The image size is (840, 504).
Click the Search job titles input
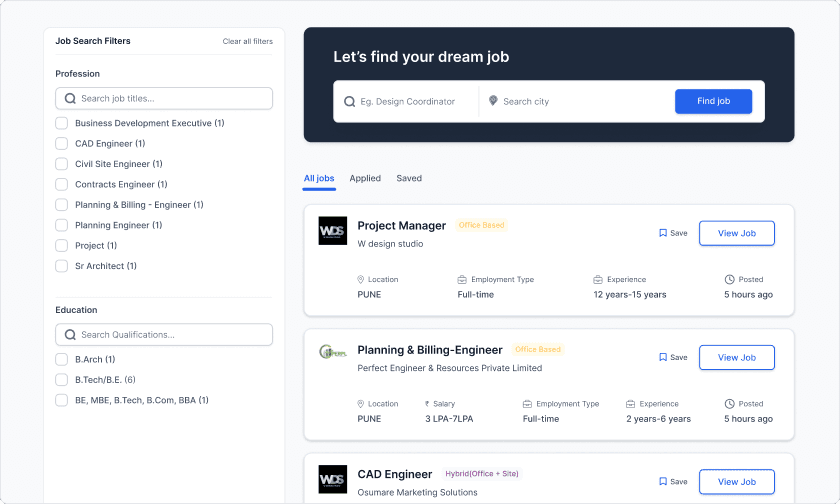(x=164, y=99)
